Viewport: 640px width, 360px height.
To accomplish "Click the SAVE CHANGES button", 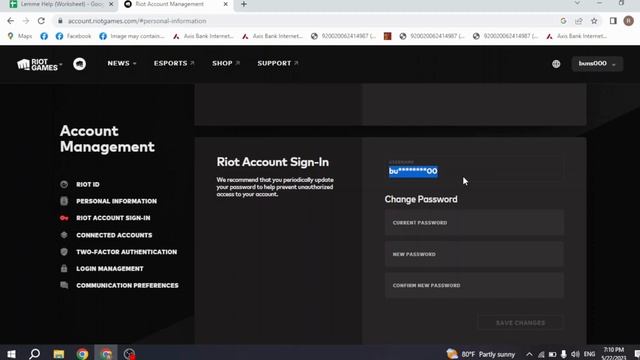I will pos(520,323).
